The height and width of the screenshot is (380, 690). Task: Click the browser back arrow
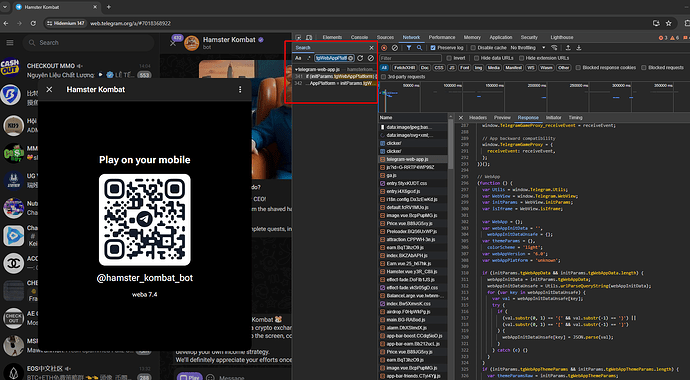tap(6, 23)
